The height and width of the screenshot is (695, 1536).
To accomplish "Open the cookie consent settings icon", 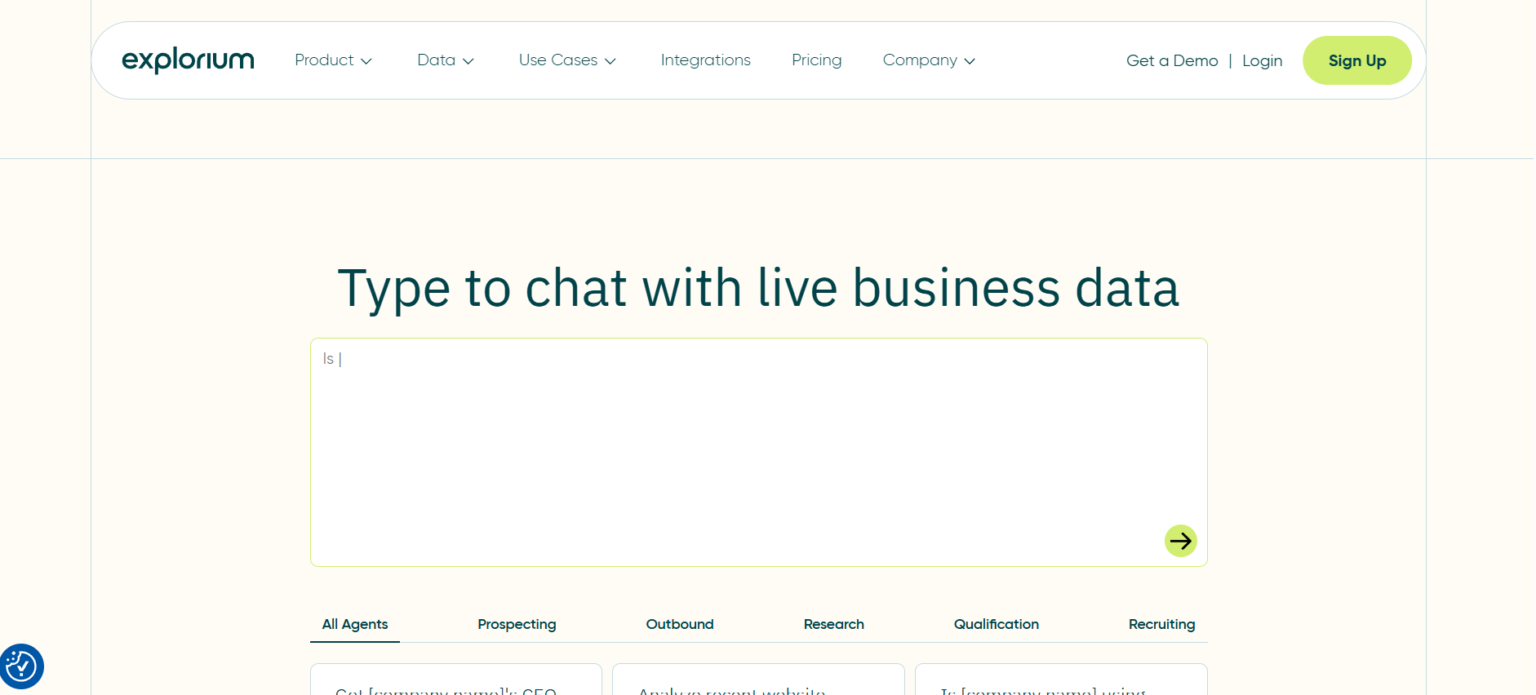I will [22, 666].
